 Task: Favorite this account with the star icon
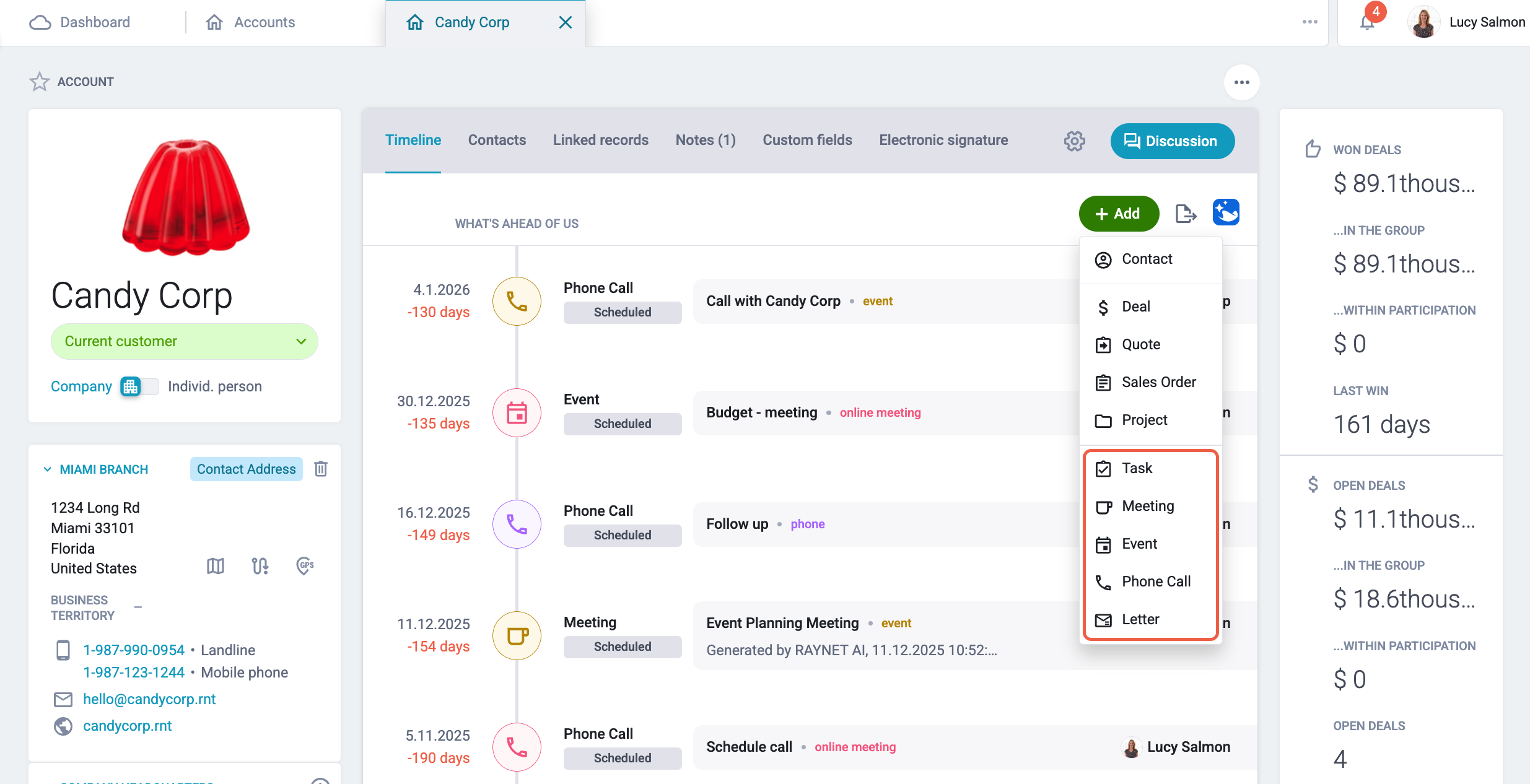[x=40, y=82]
